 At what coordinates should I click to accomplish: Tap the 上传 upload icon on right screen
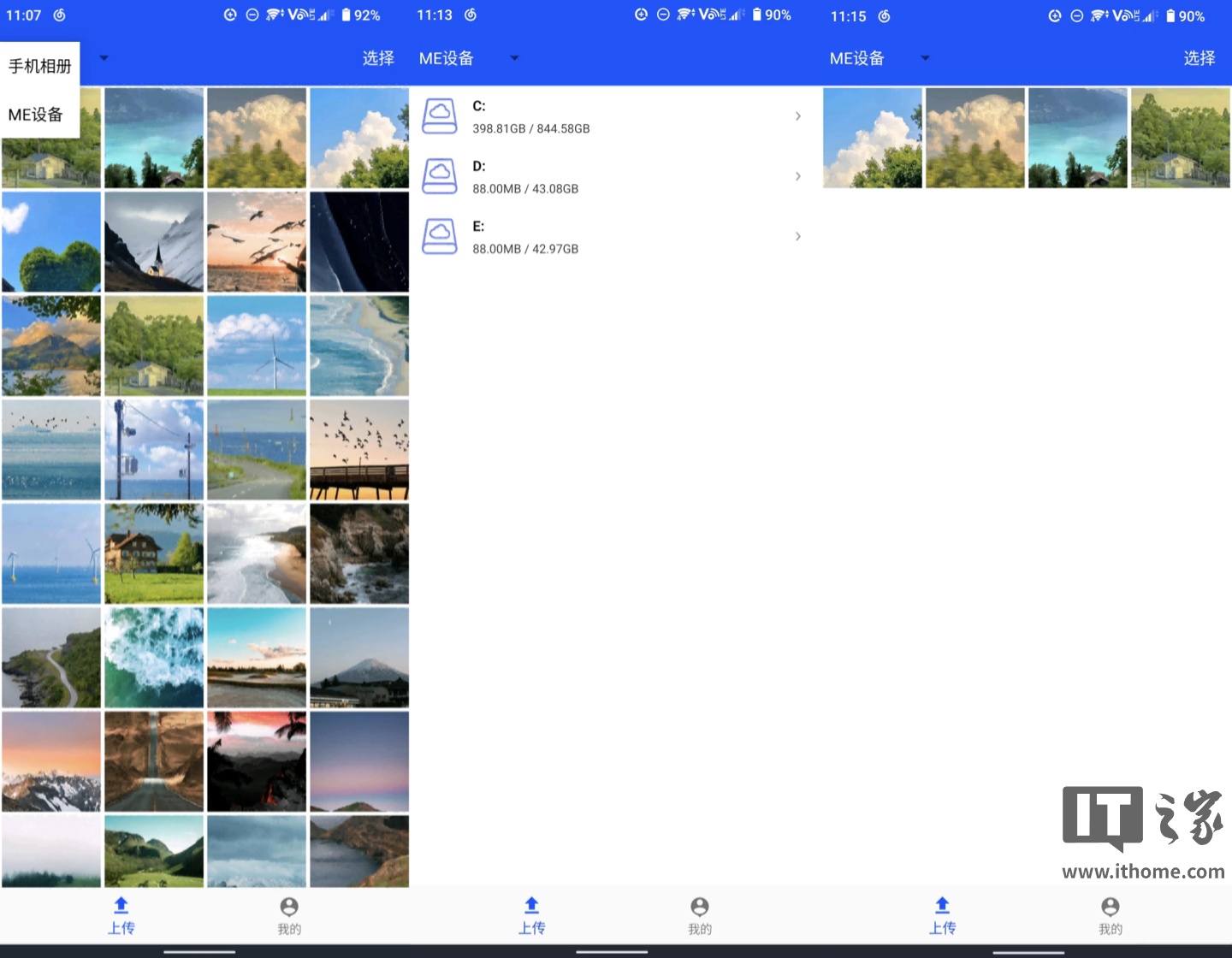coord(942,906)
